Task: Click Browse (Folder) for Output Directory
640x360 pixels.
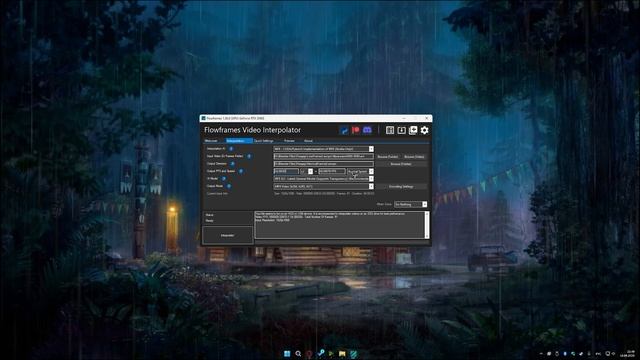Action: [401, 164]
